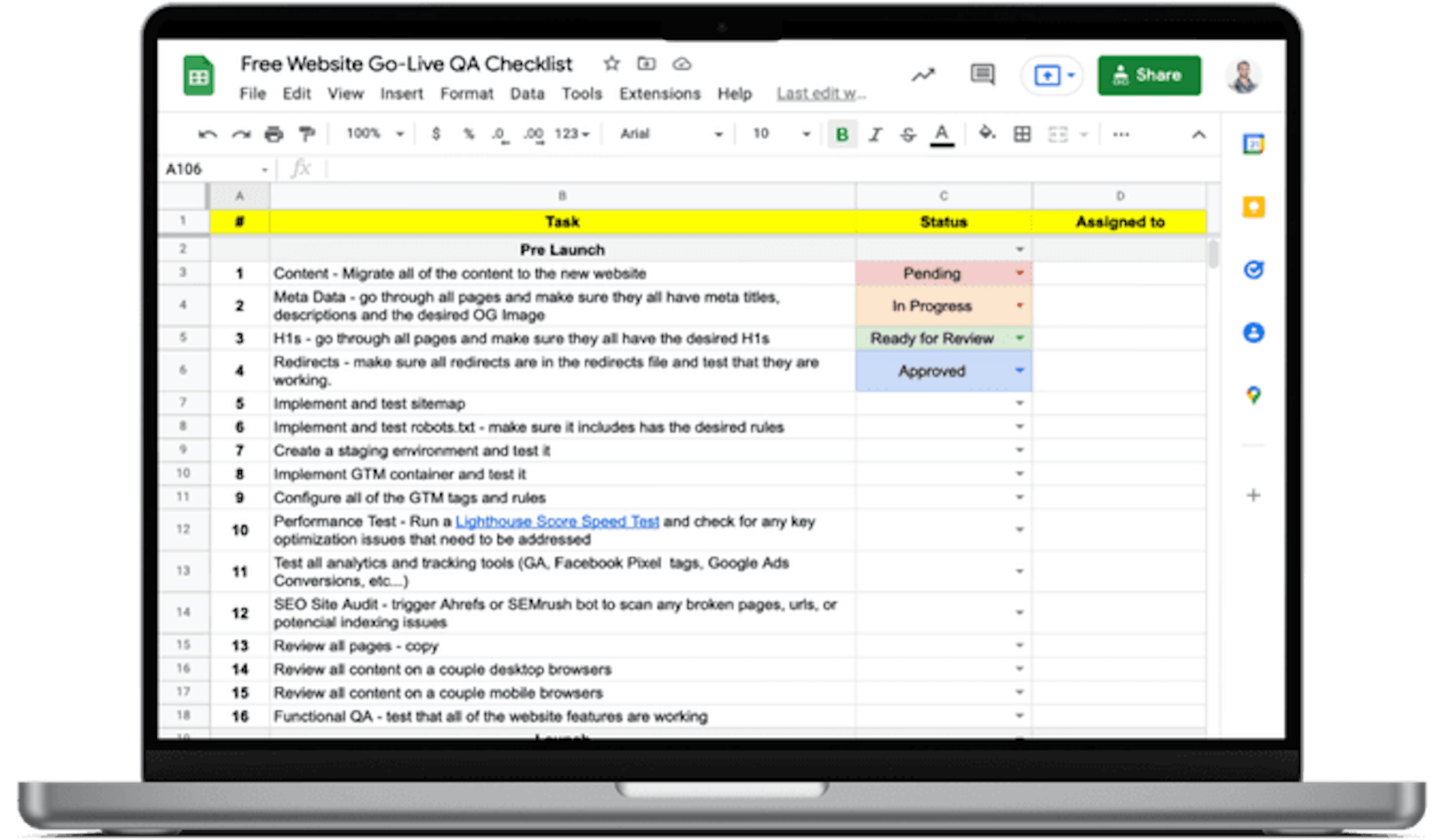Open the Data menu
Image resolution: width=1442 pixels, height=840 pixels.
click(x=527, y=93)
